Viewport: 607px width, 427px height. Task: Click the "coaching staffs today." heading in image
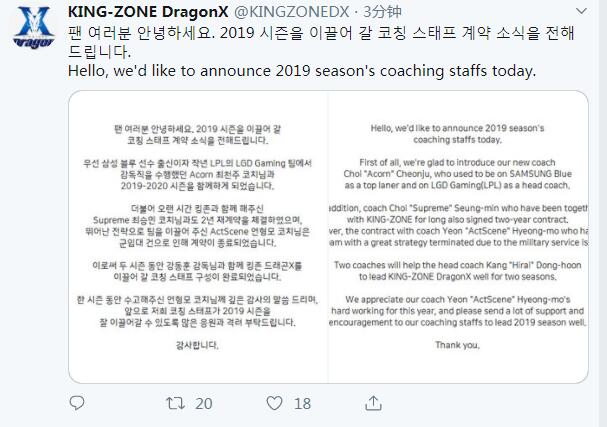coord(460,142)
